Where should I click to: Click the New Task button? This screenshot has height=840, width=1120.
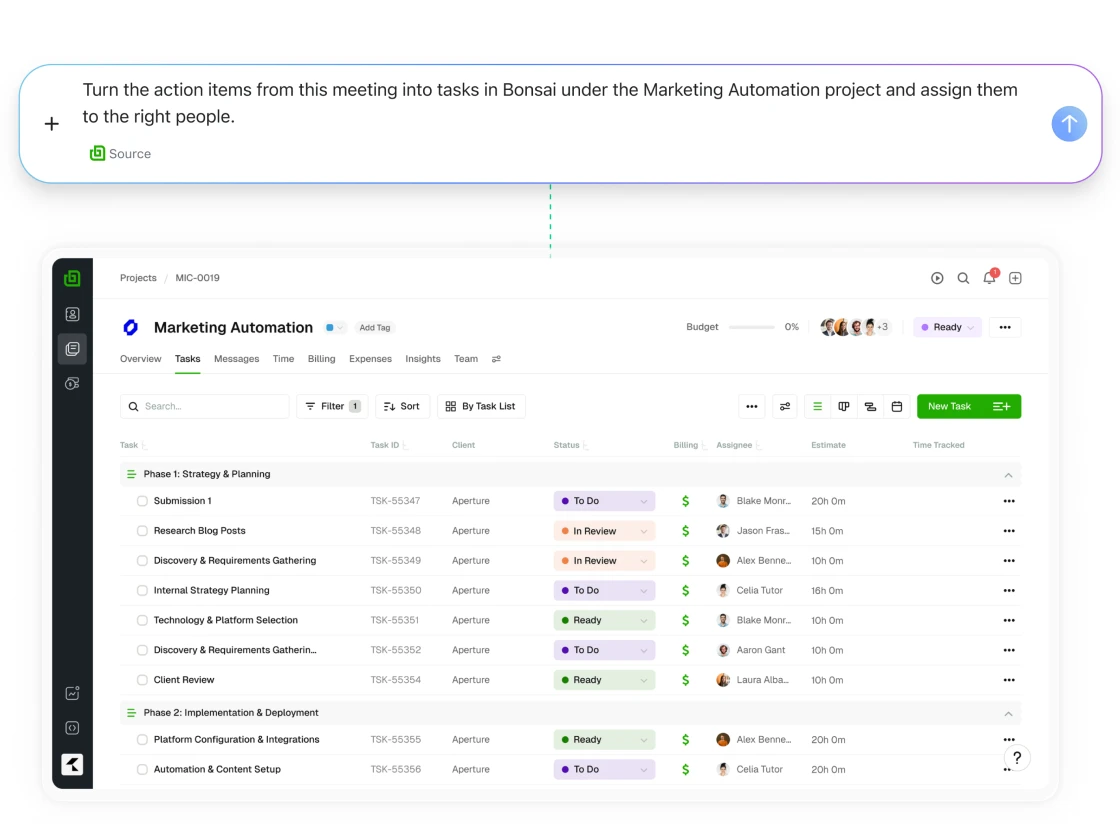click(949, 406)
